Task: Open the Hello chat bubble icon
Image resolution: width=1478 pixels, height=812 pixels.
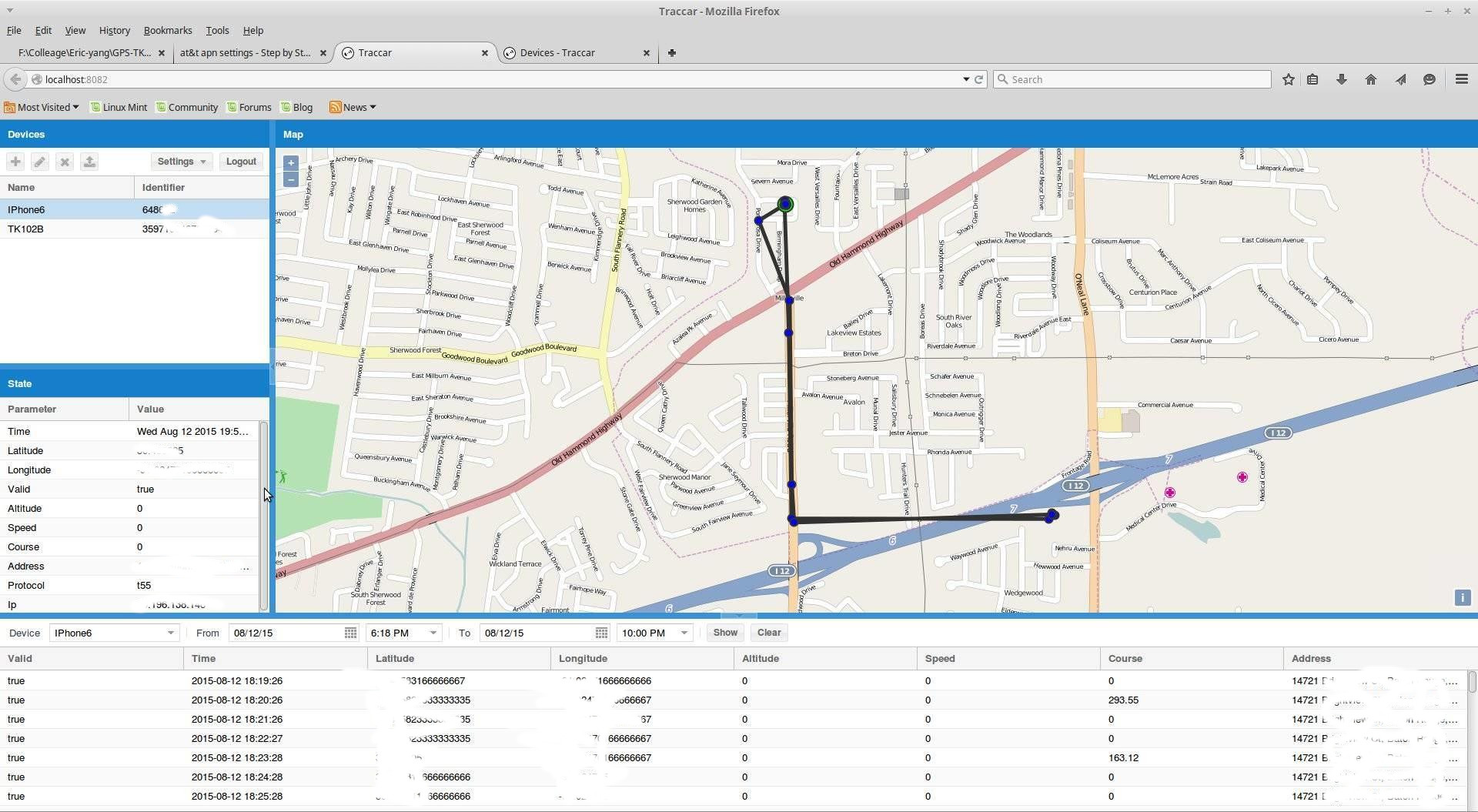Action: tap(1430, 79)
